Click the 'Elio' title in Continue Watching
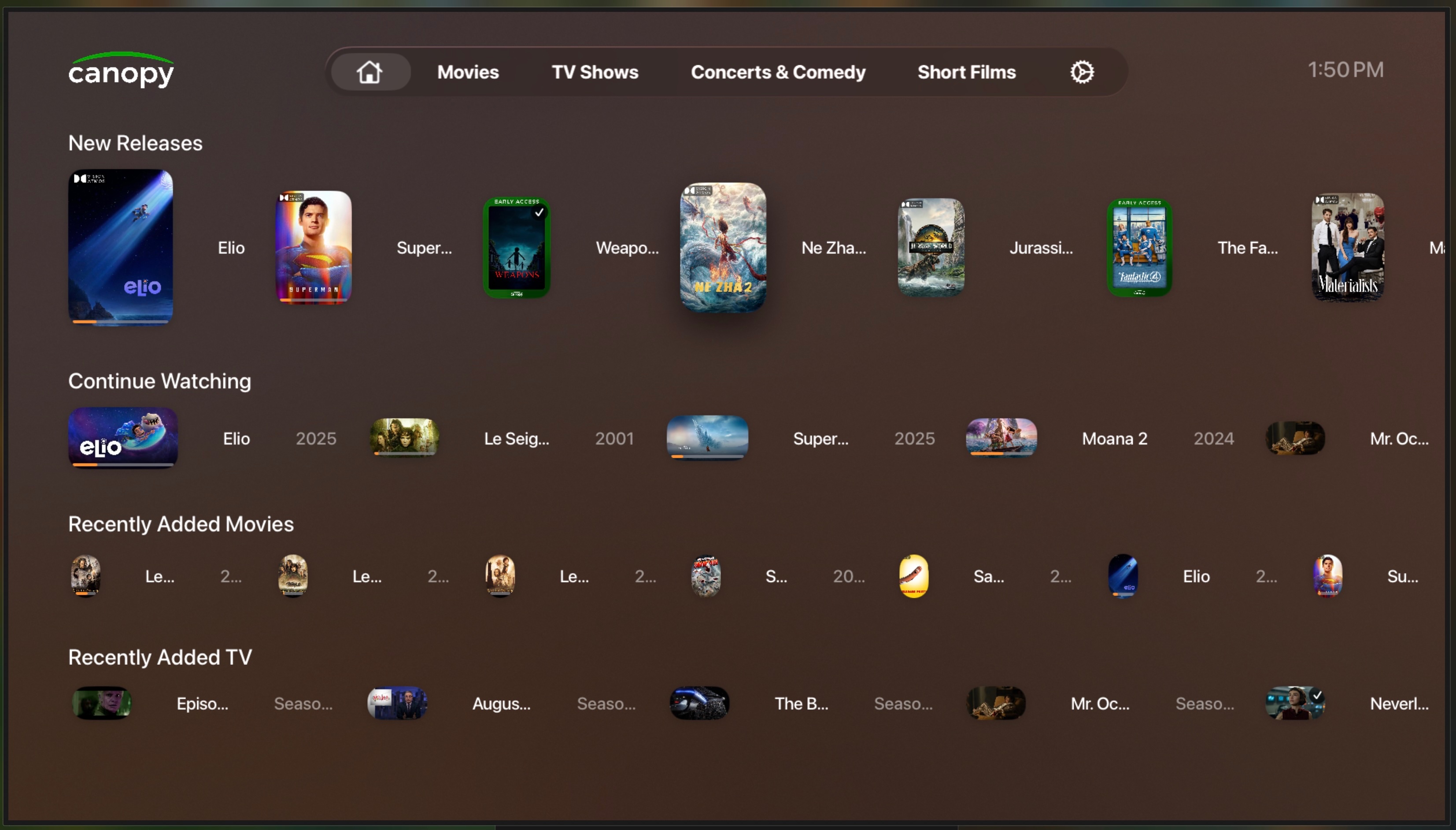 tap(236, 438)
